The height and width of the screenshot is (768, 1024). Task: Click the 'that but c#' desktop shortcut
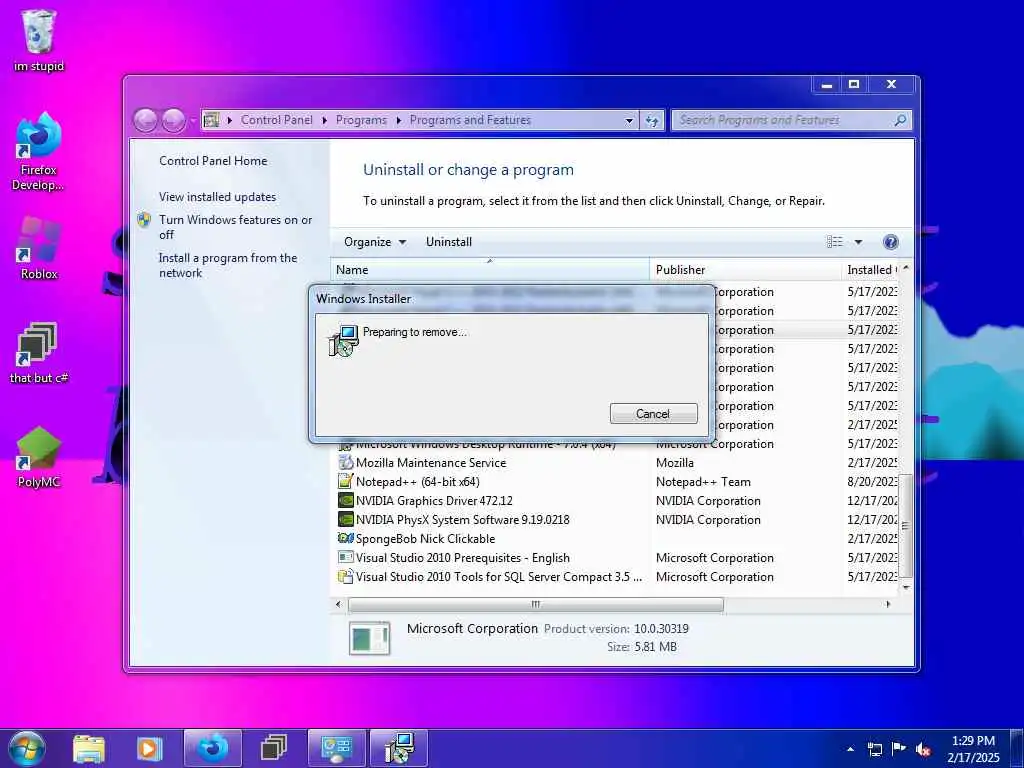pos(39,352)
